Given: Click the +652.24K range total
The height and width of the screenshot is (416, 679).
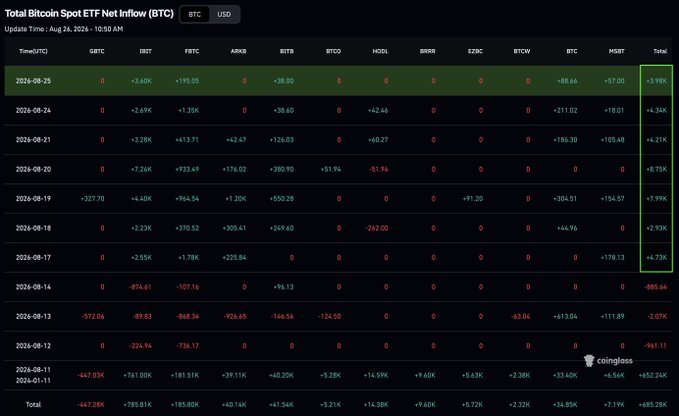Looking at the screenshot, I should (653, 375).
